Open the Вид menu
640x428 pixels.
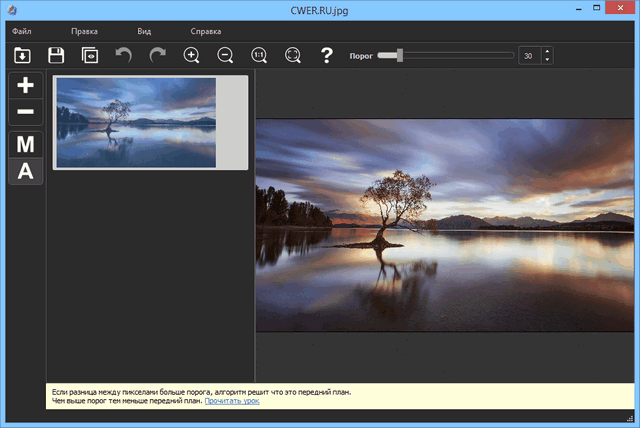[144, 32]
